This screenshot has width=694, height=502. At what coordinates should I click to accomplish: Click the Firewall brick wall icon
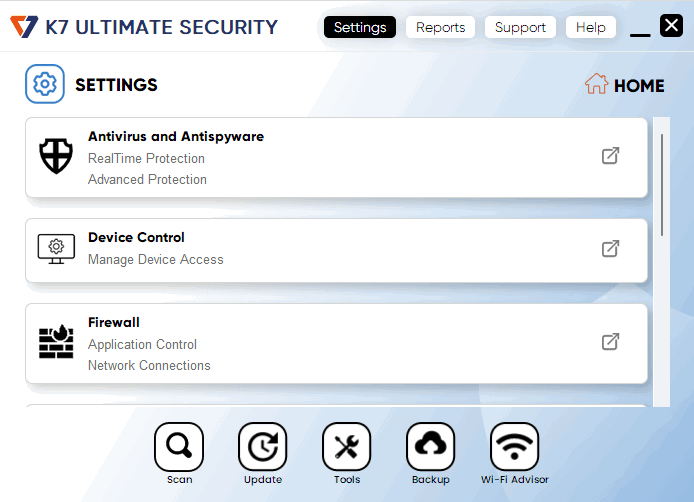(56, 342)
